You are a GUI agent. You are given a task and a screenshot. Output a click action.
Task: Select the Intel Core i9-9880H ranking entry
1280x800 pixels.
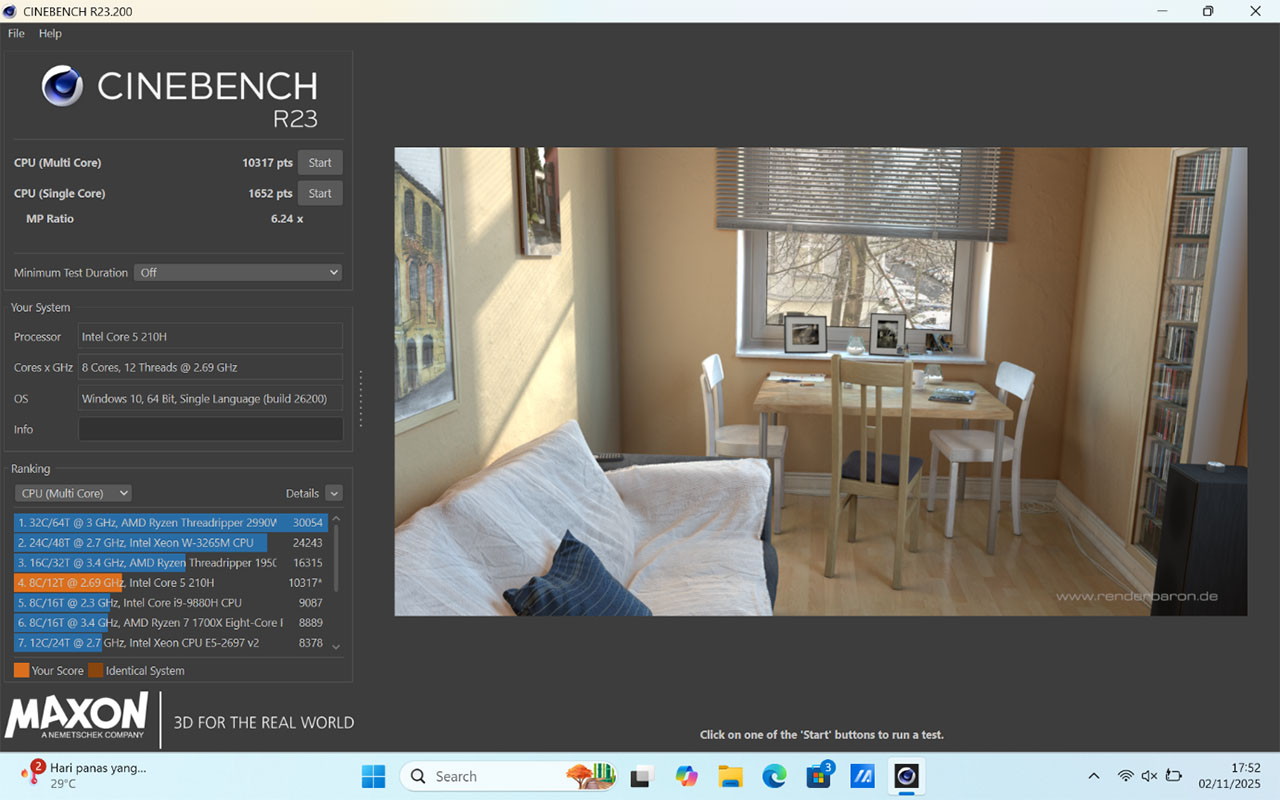click(170, 603)
